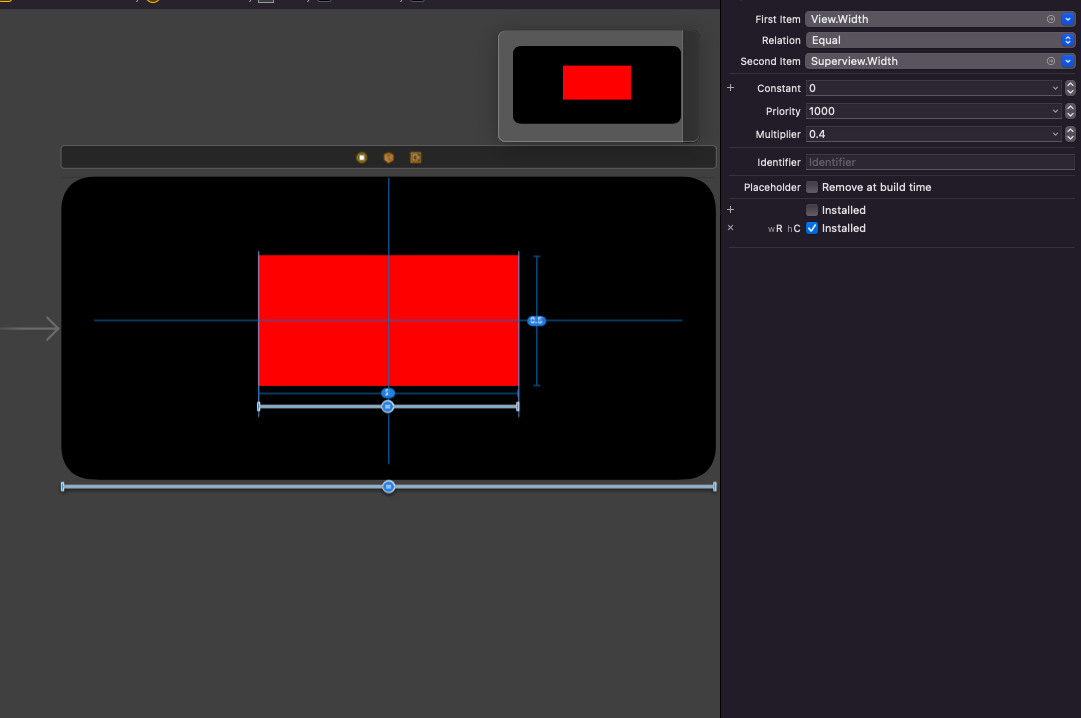
Task: Click the View Controller yellow icon
Action: click(361, 158)
